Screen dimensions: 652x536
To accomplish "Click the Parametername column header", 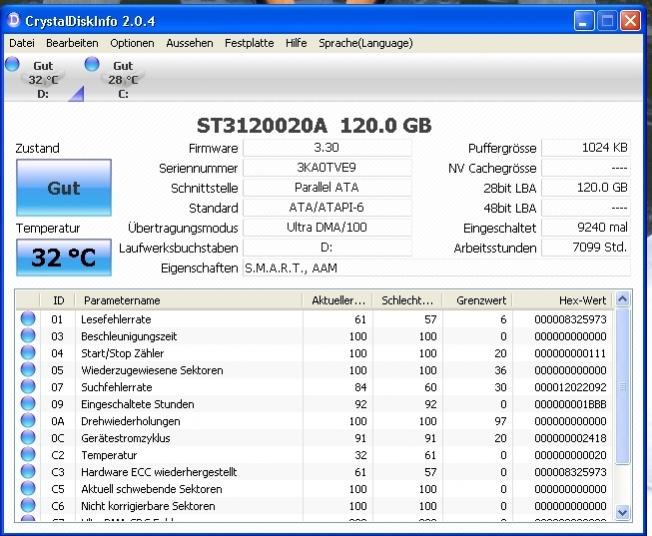I will 188,300.
